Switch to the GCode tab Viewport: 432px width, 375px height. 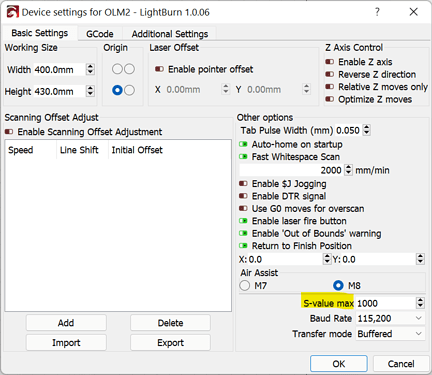(x=100, y=34)
